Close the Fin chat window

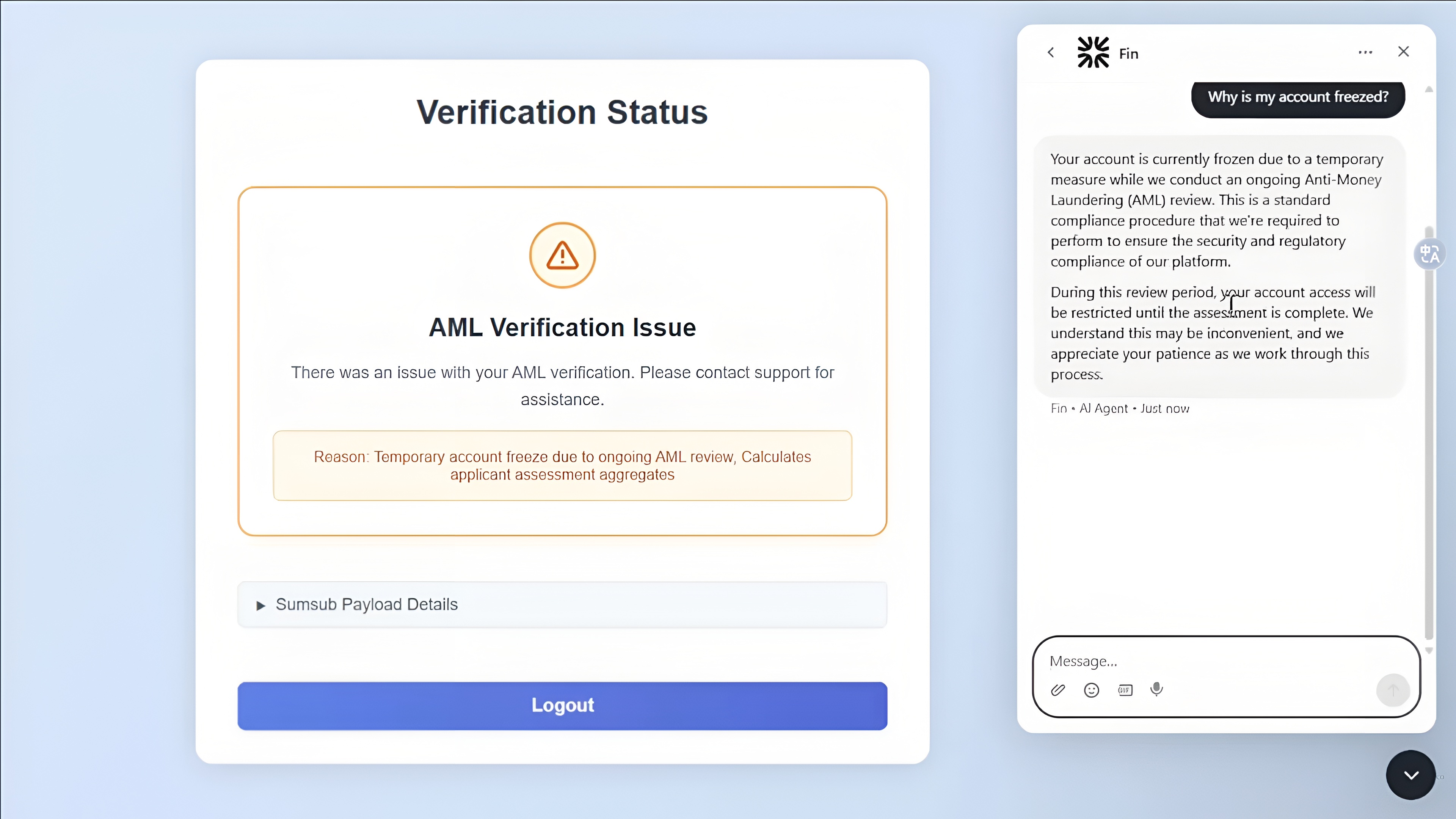point(1403,52)
